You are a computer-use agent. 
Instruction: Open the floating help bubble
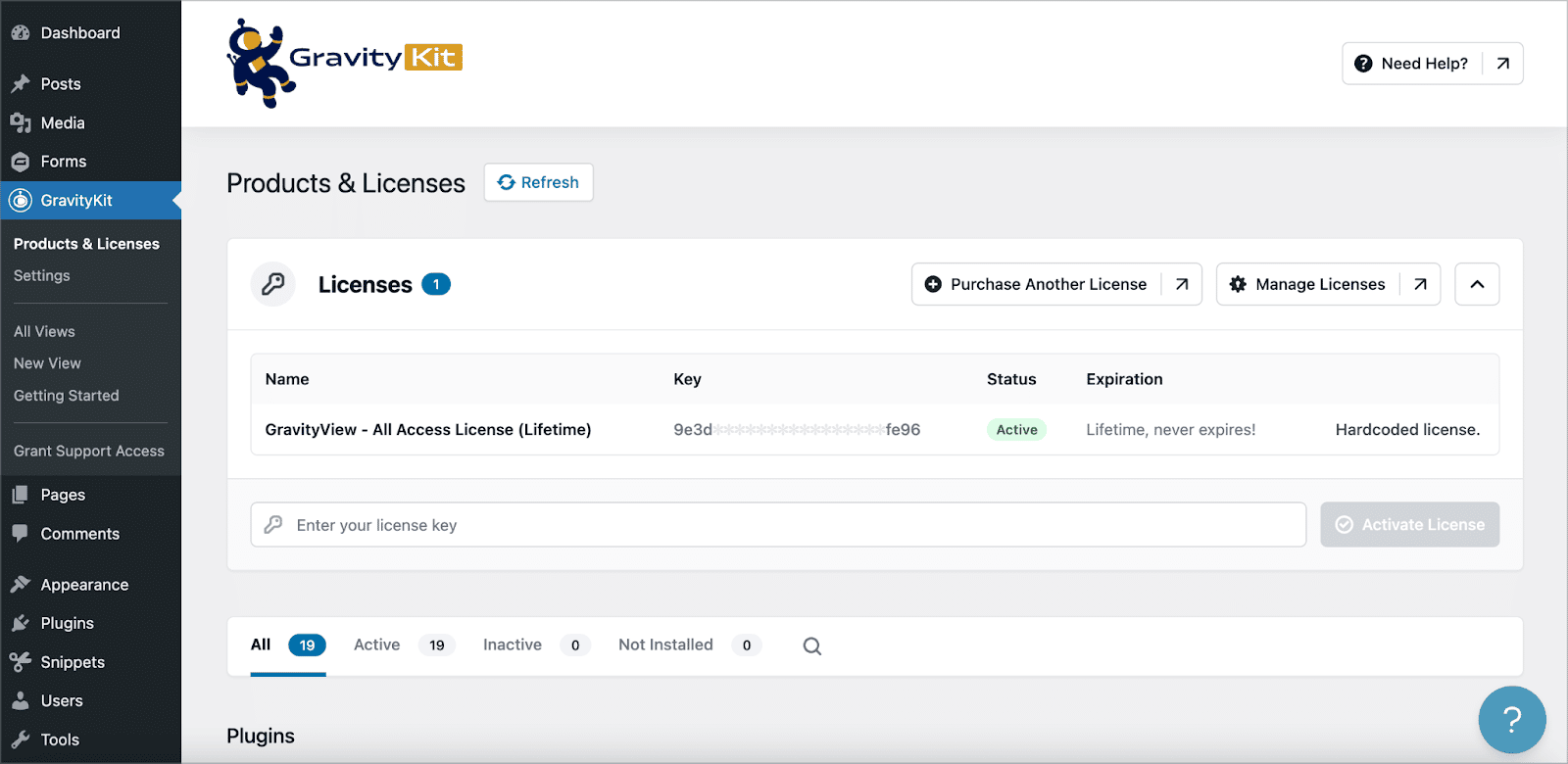[1512, 720]
